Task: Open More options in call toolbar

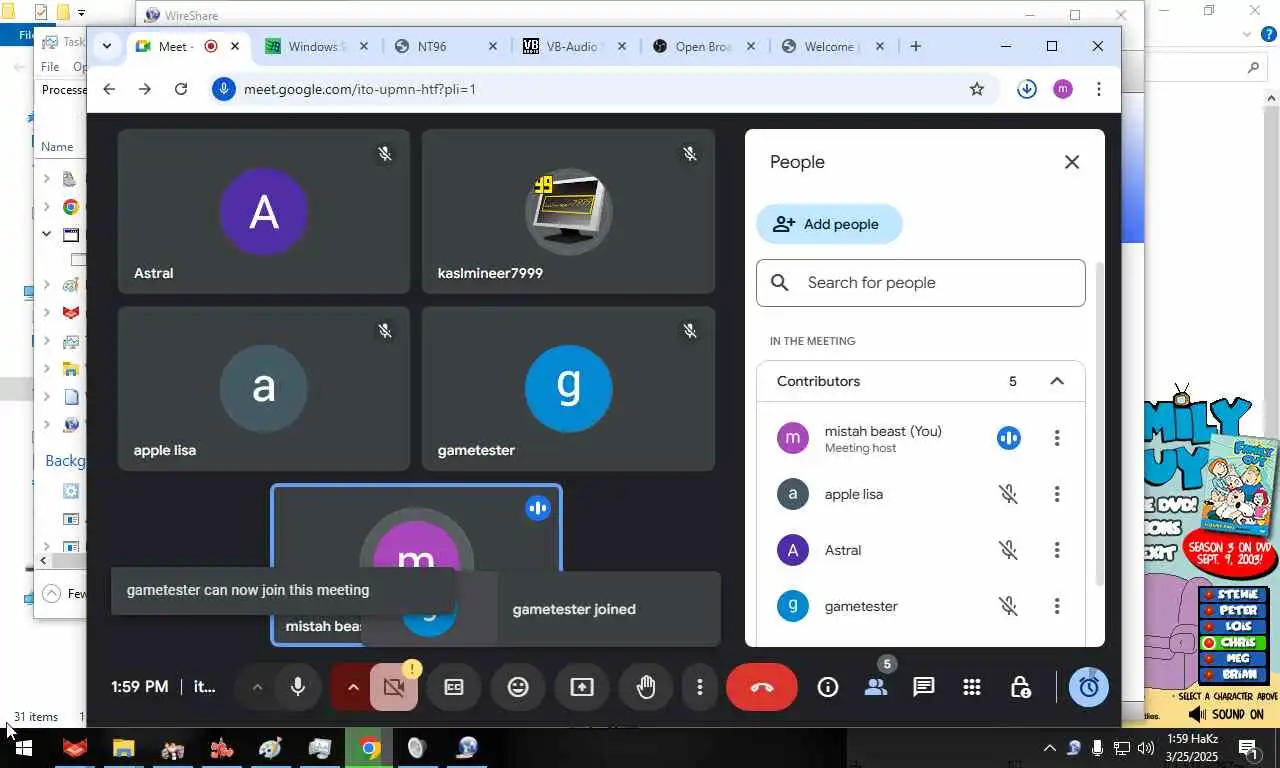Action: pyautogui.click(x=700, y=687)
